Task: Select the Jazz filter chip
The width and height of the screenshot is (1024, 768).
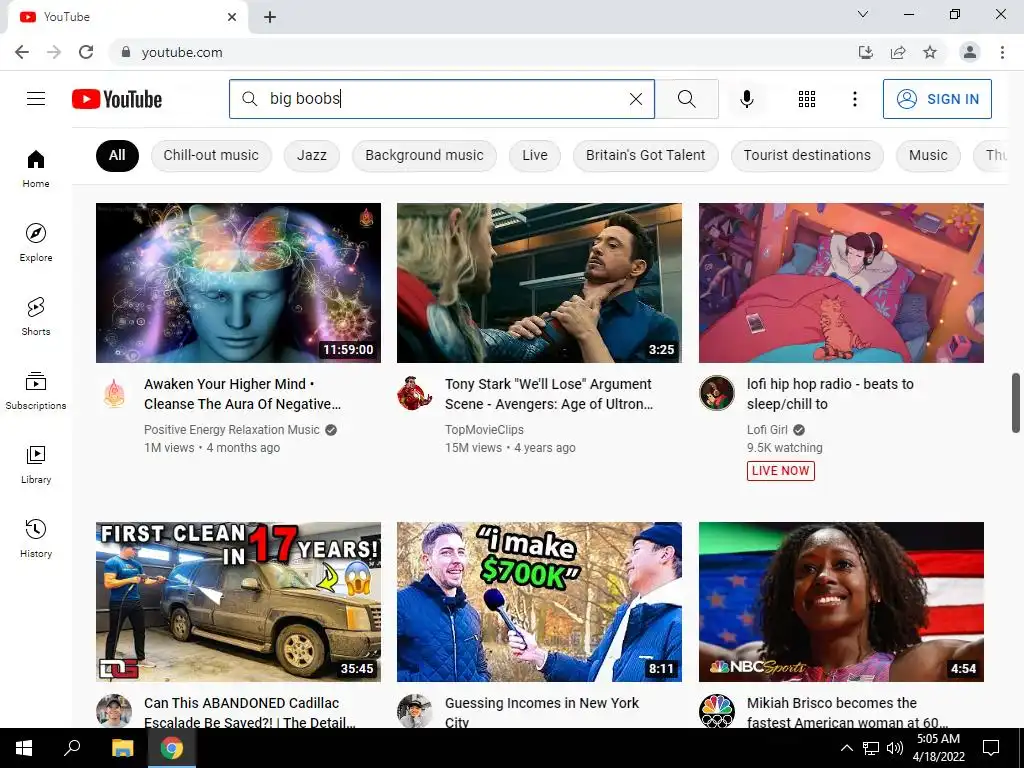Action: coord(312,155)
